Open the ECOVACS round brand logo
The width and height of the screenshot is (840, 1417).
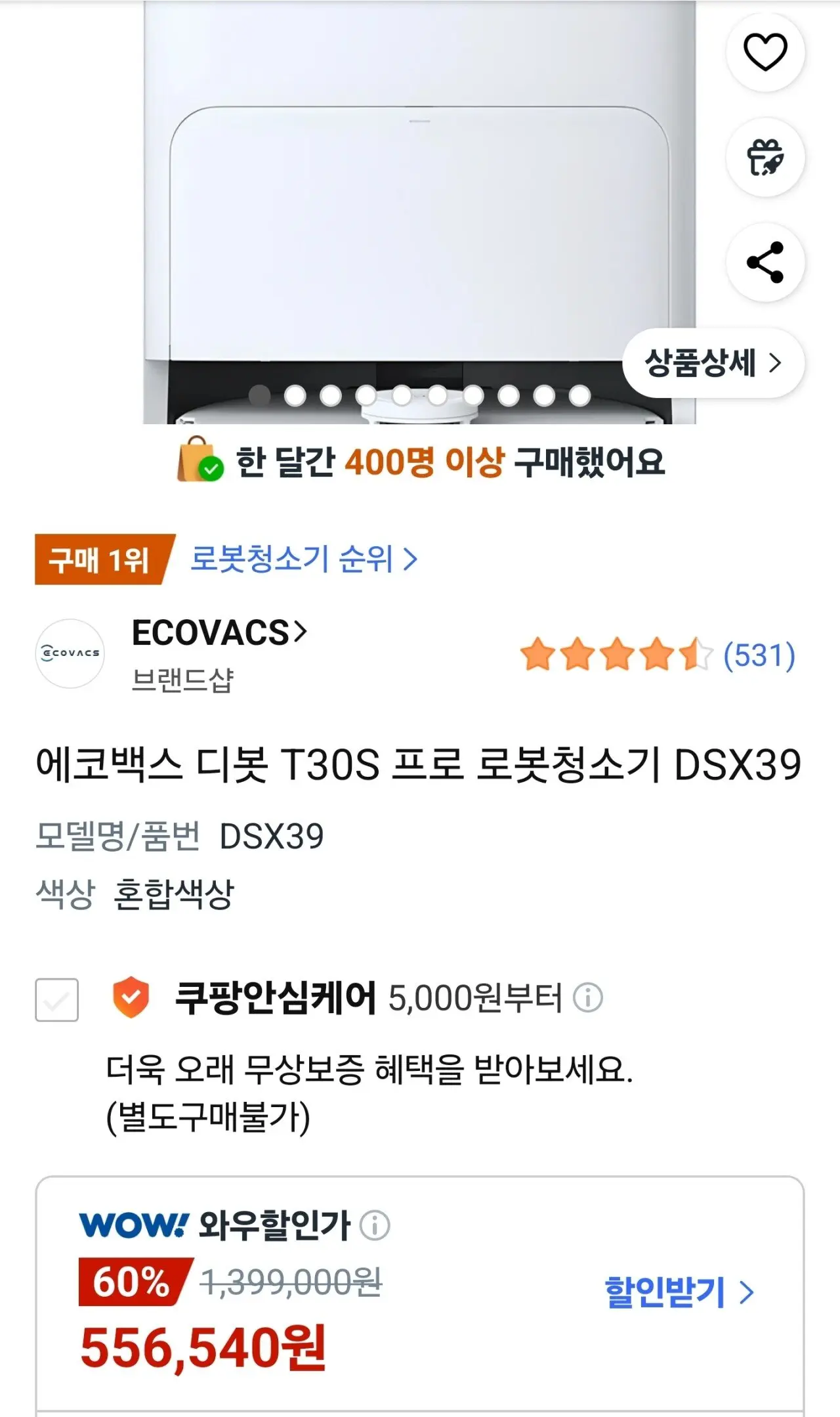click(70, 653)
